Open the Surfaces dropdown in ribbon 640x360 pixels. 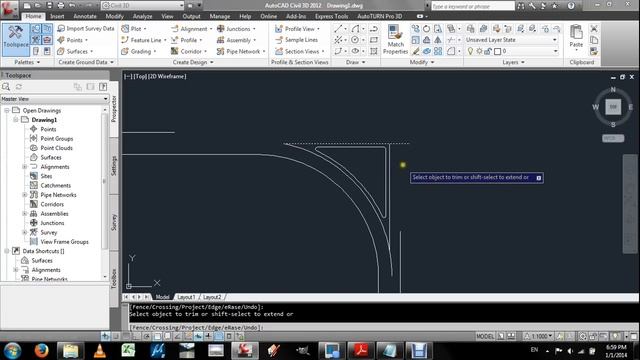pyautogui.click(x=75, y=51)
